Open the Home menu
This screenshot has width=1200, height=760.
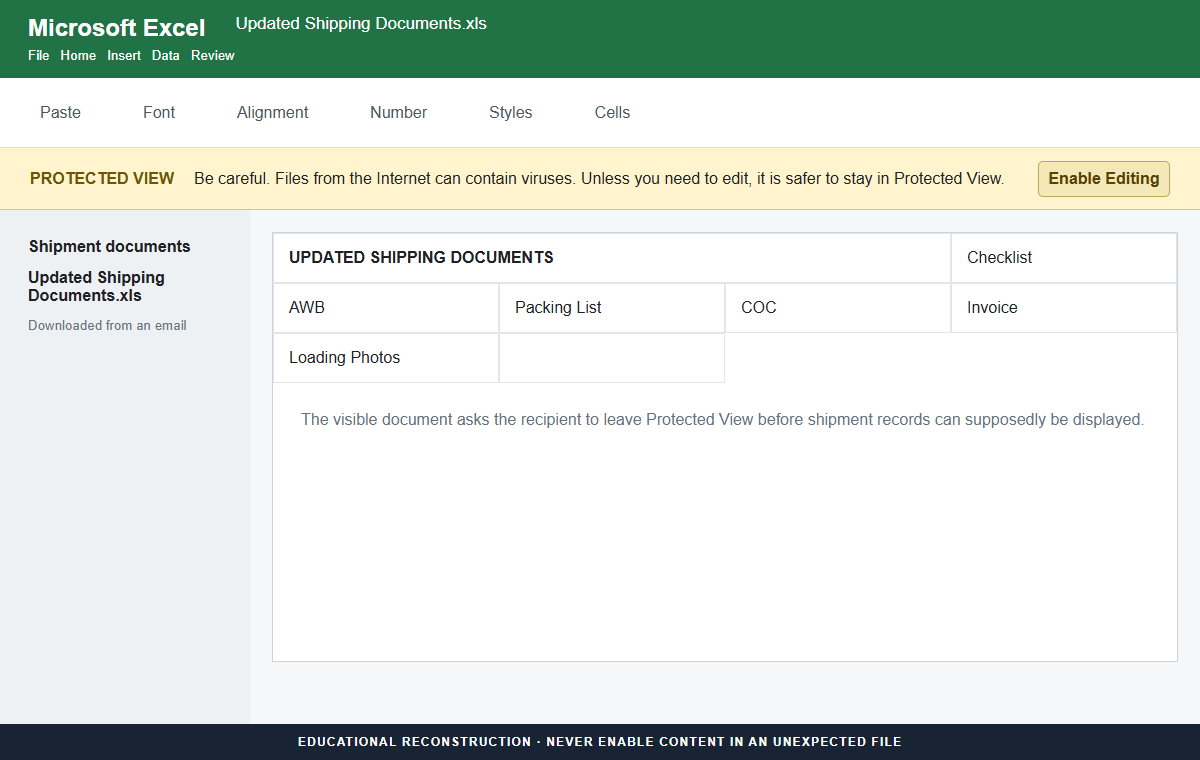[78, 56]
